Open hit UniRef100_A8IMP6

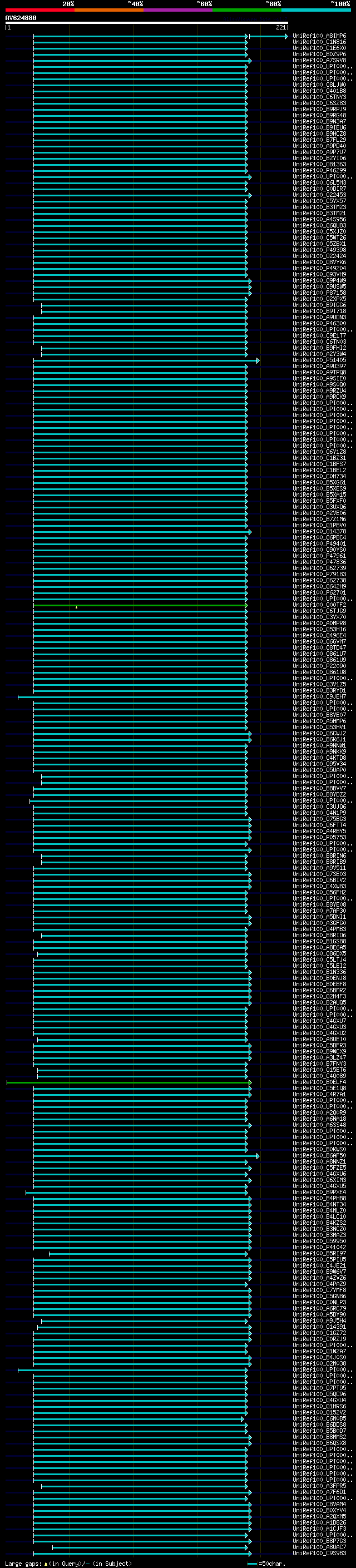pos(319,37)
